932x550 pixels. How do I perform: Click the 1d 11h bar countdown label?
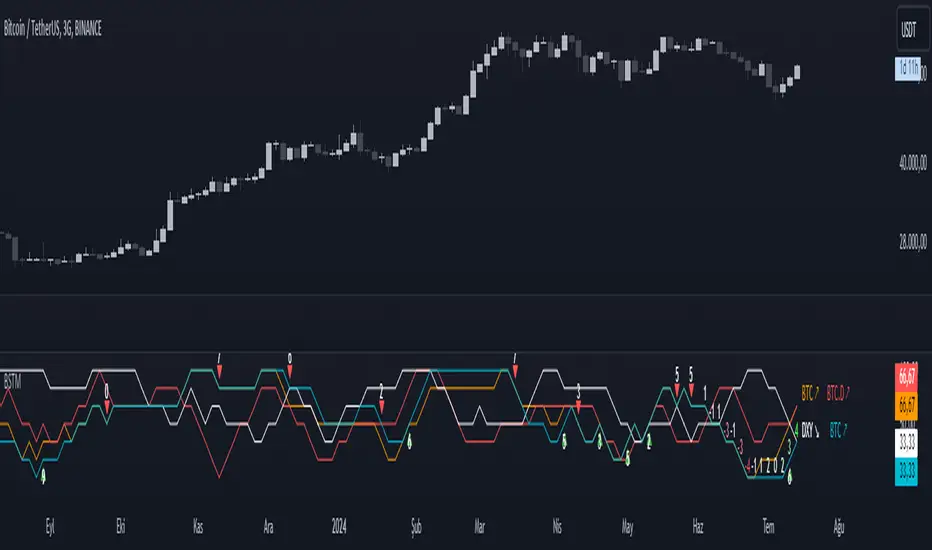[x=907, y=68]
